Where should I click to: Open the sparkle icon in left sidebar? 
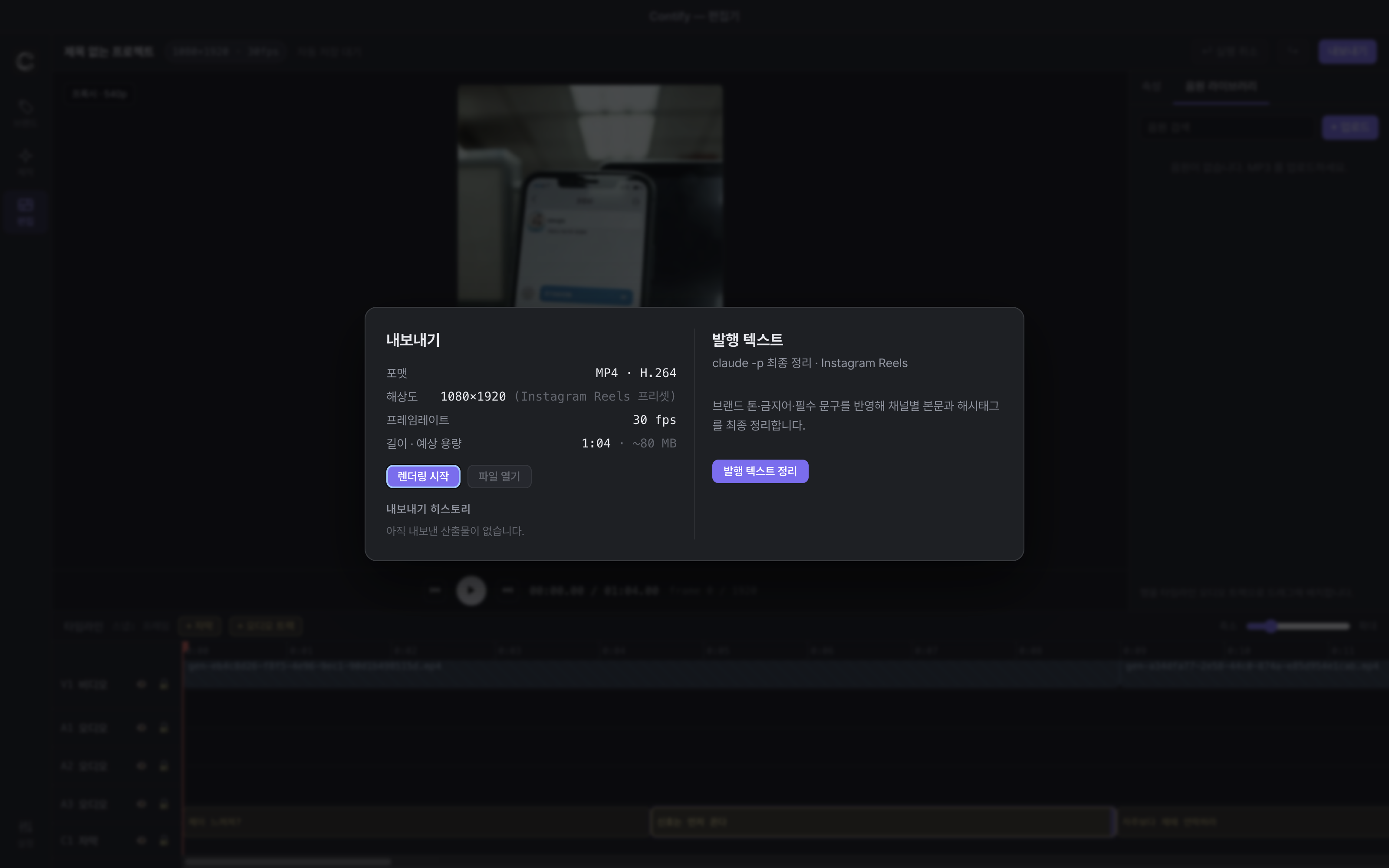tap(25, 161)
